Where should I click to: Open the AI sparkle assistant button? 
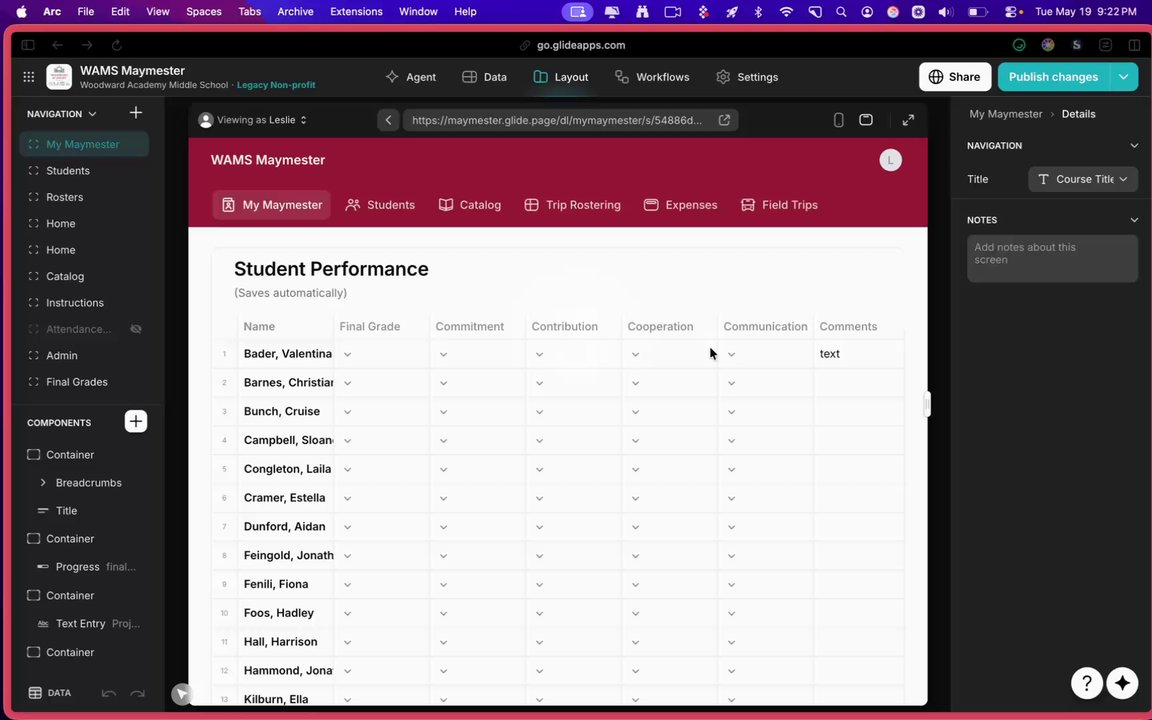click(x=1122, y=683)
